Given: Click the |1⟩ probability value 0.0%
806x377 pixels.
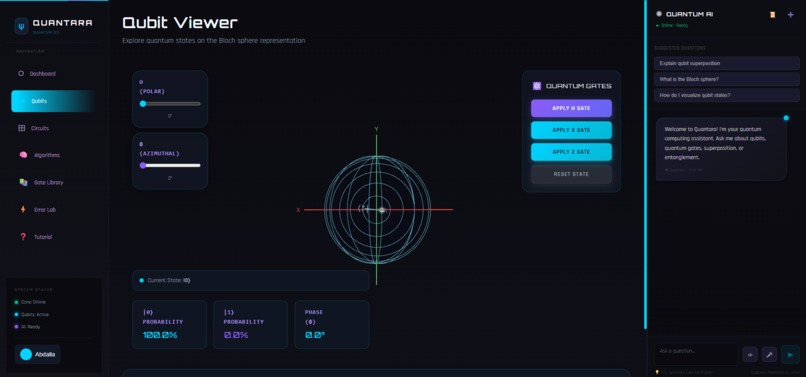Looking at the screenshot, I should 236,335.
